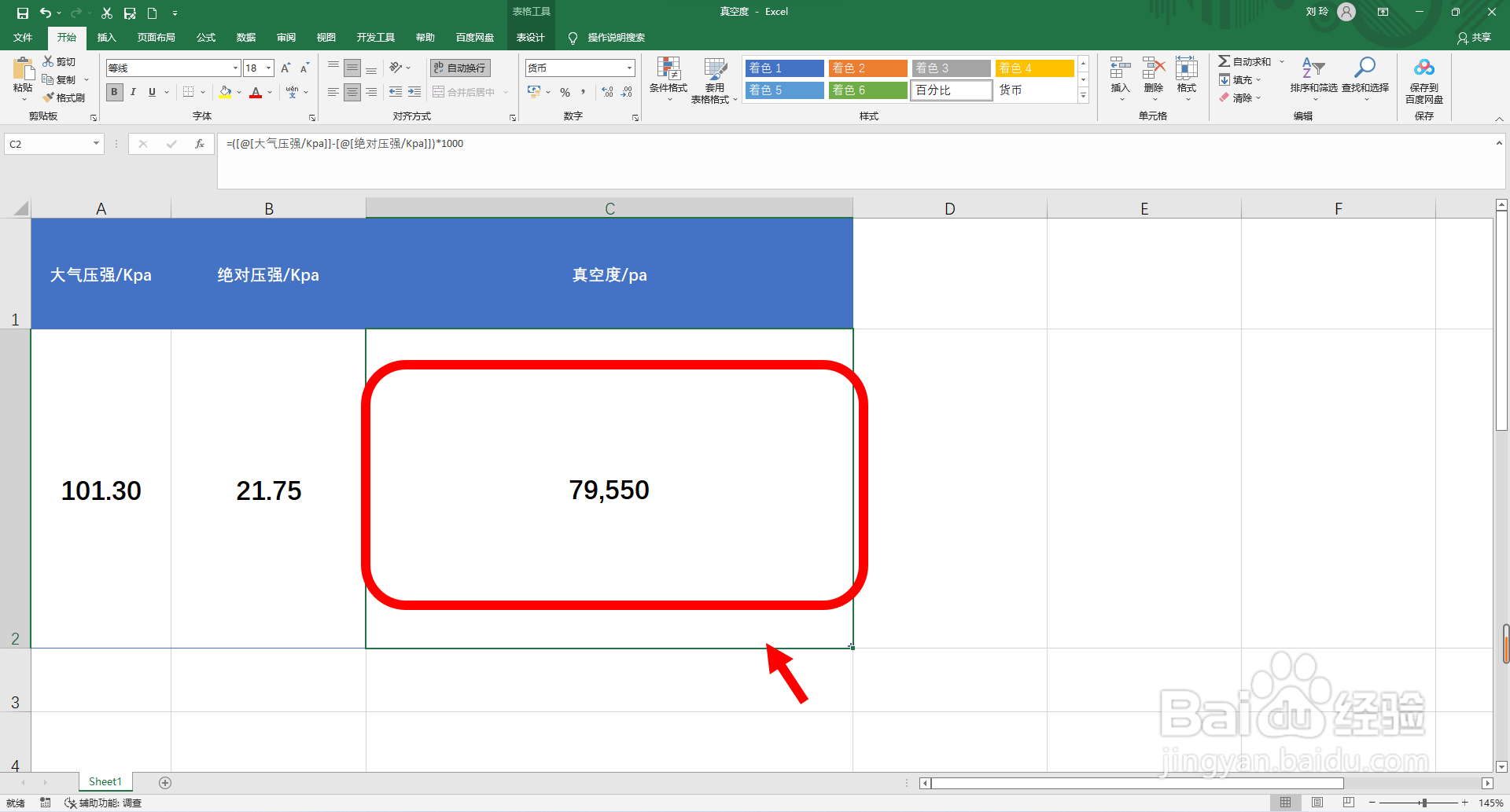Image resolution: width=1510 pixels, height=812 pixels.
Task: Switch to the Data (数据) tab
Action: point(246,38)
